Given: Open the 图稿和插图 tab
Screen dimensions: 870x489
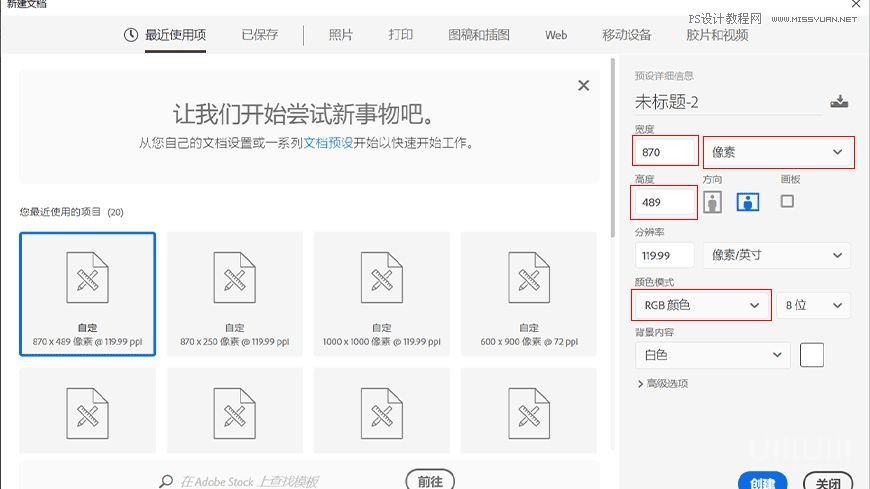Looking at the screenshot, I should [x=479, y=35].
